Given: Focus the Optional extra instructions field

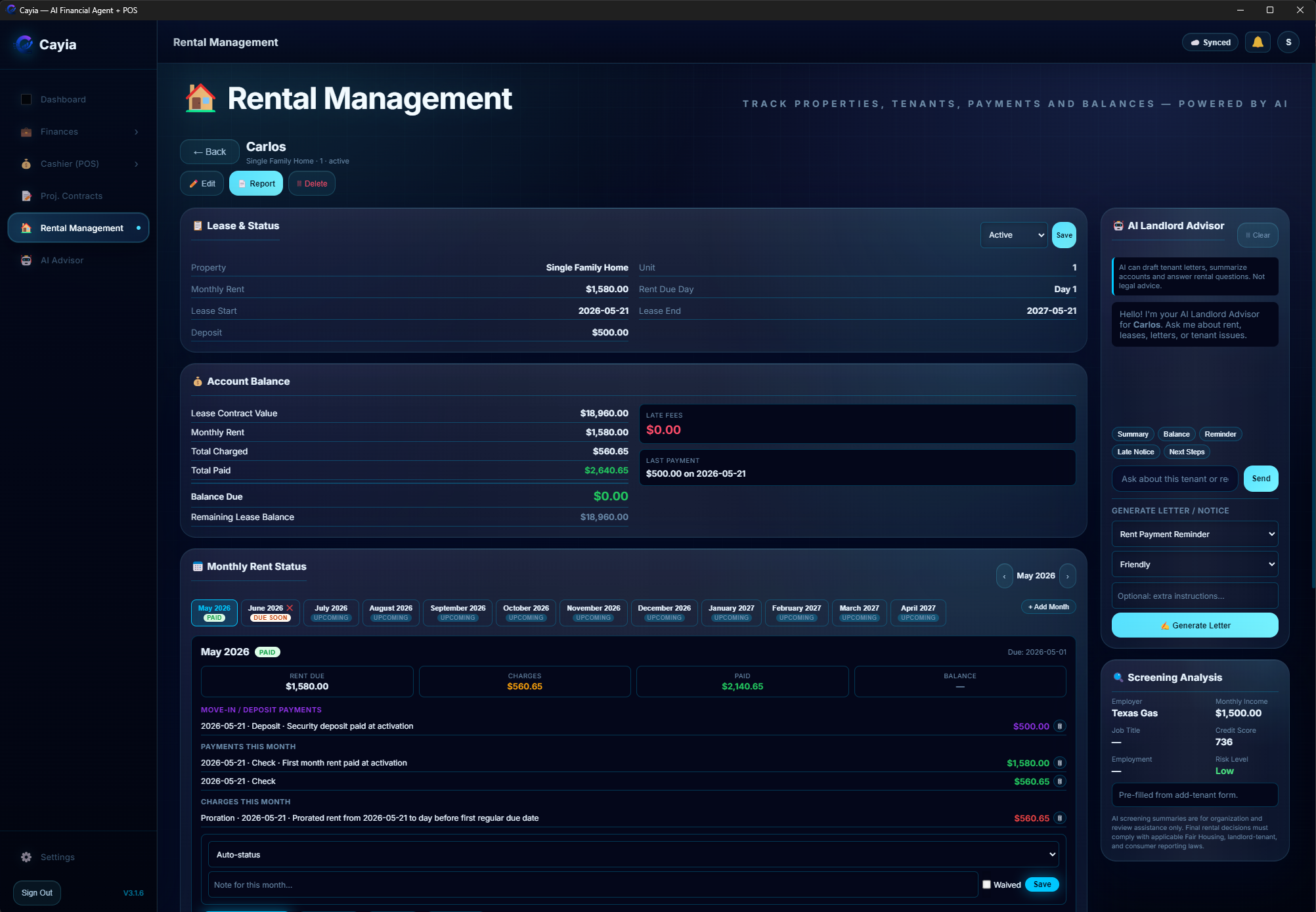Looking at the screenshot, I should click(x=1195, y=596).
